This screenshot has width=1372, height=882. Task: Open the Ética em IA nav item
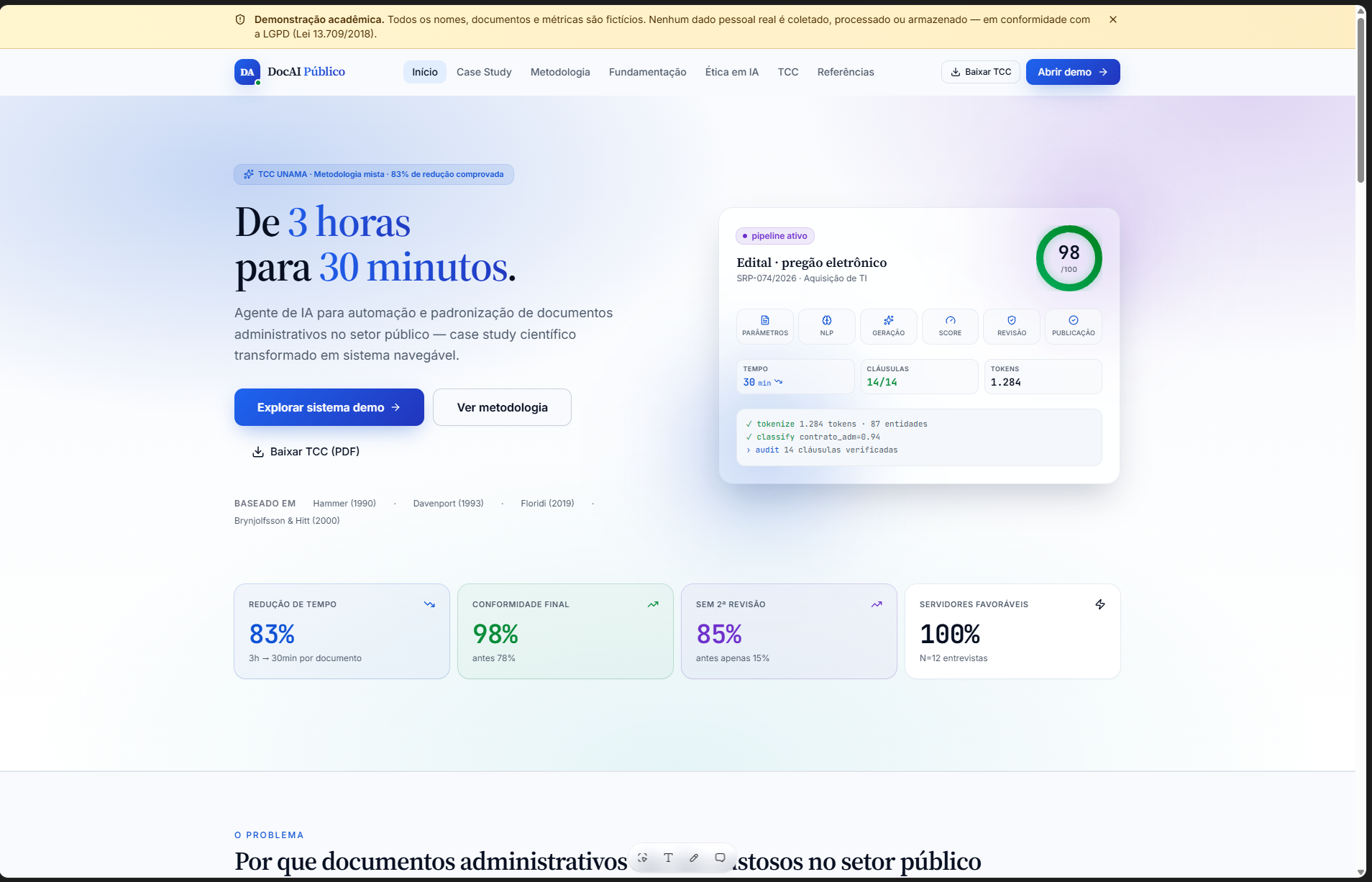[x=732, y=72]
